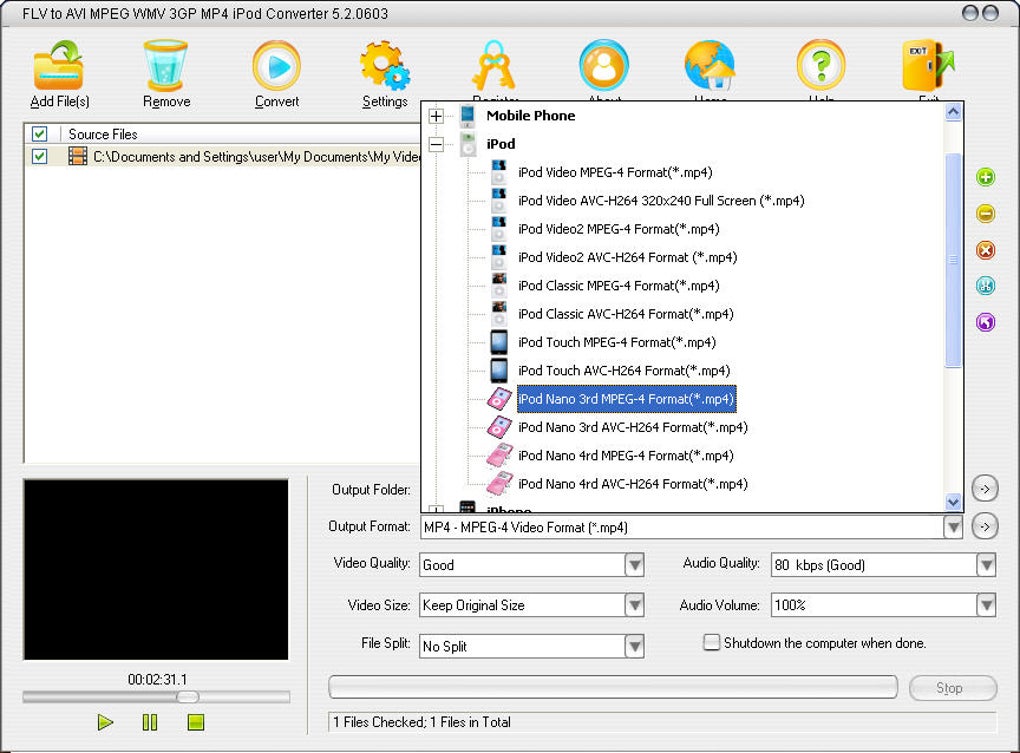This screenshot has width=1020, height=753.
Task: Click the red X clear button
Action: click(986, 250)
